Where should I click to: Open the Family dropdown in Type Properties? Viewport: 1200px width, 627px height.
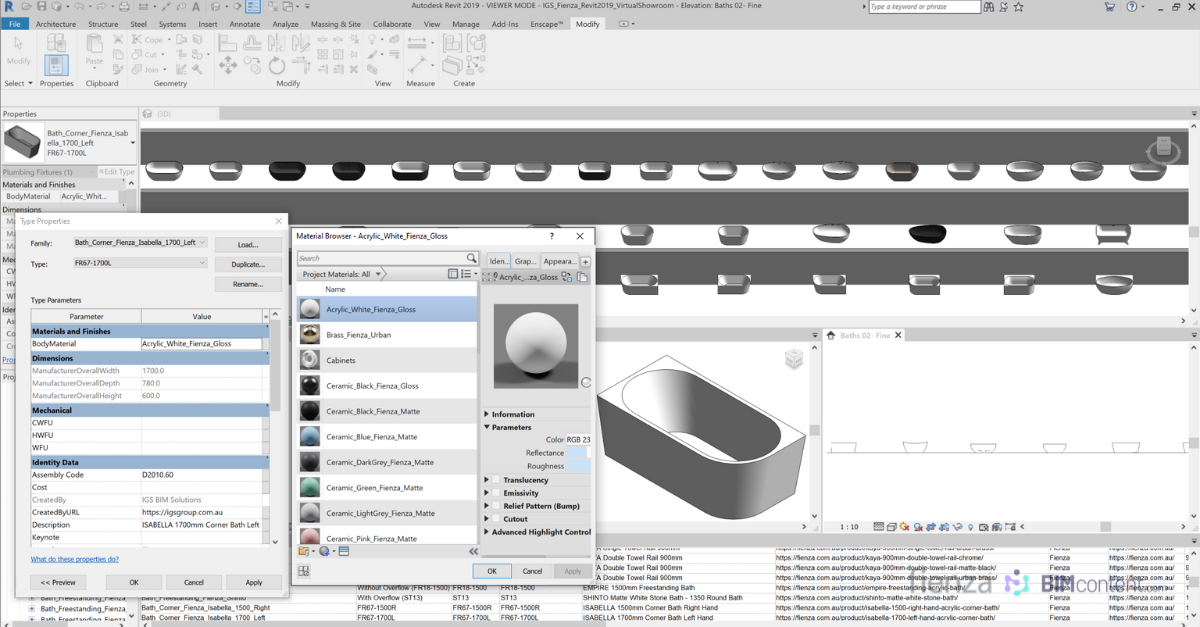(140, 242)
